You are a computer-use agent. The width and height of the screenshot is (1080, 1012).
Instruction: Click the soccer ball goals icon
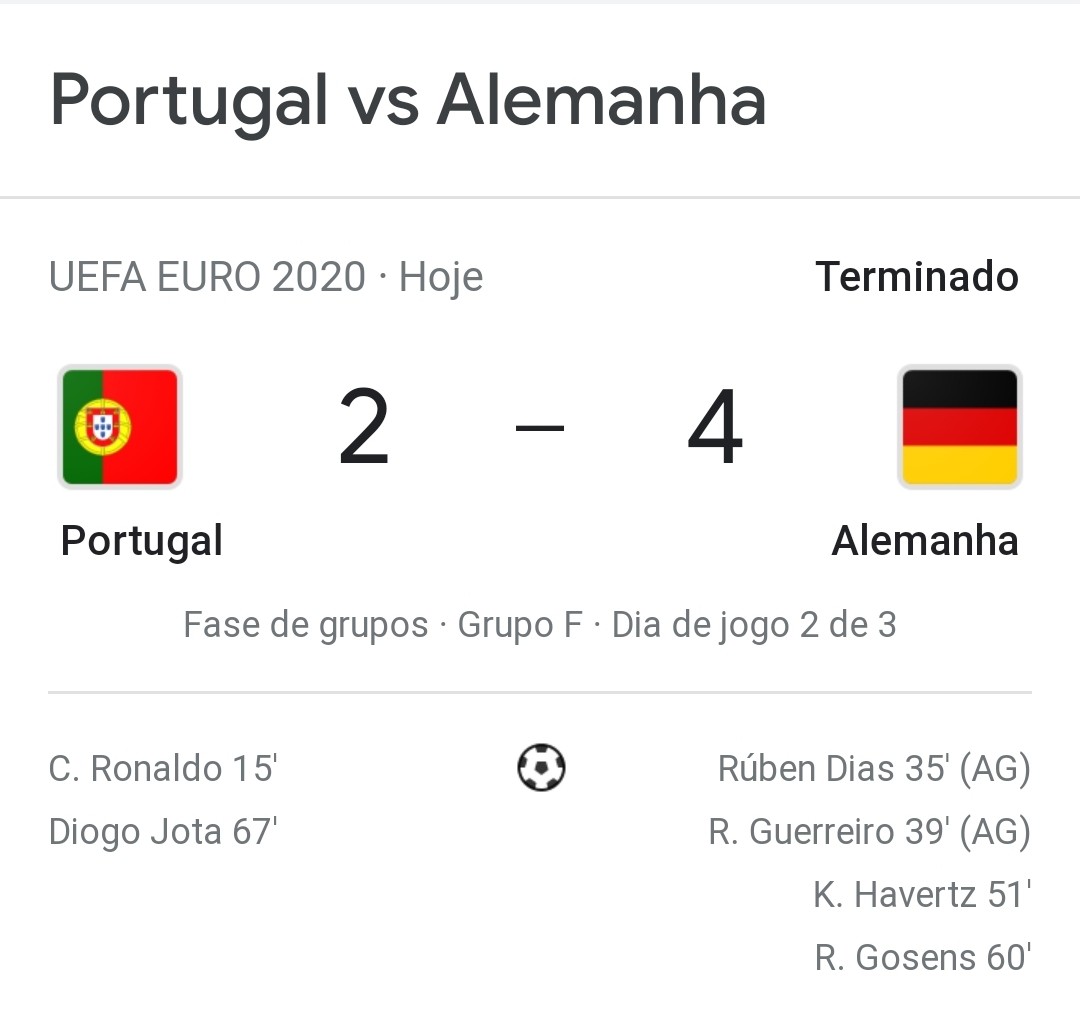click(541, 767)
